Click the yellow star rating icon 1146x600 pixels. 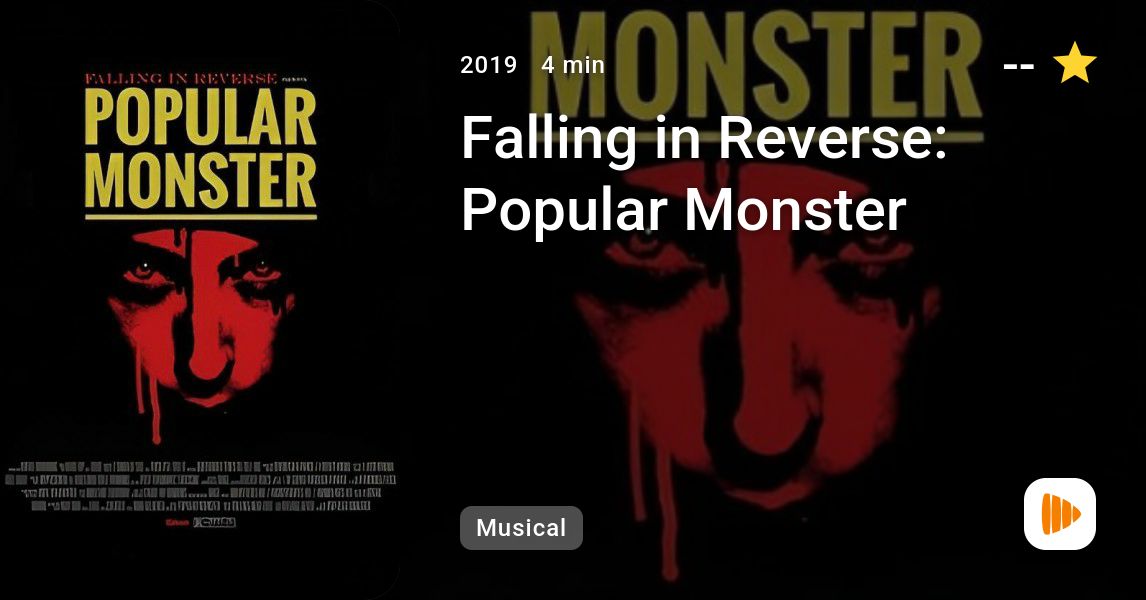(1074, 63)
